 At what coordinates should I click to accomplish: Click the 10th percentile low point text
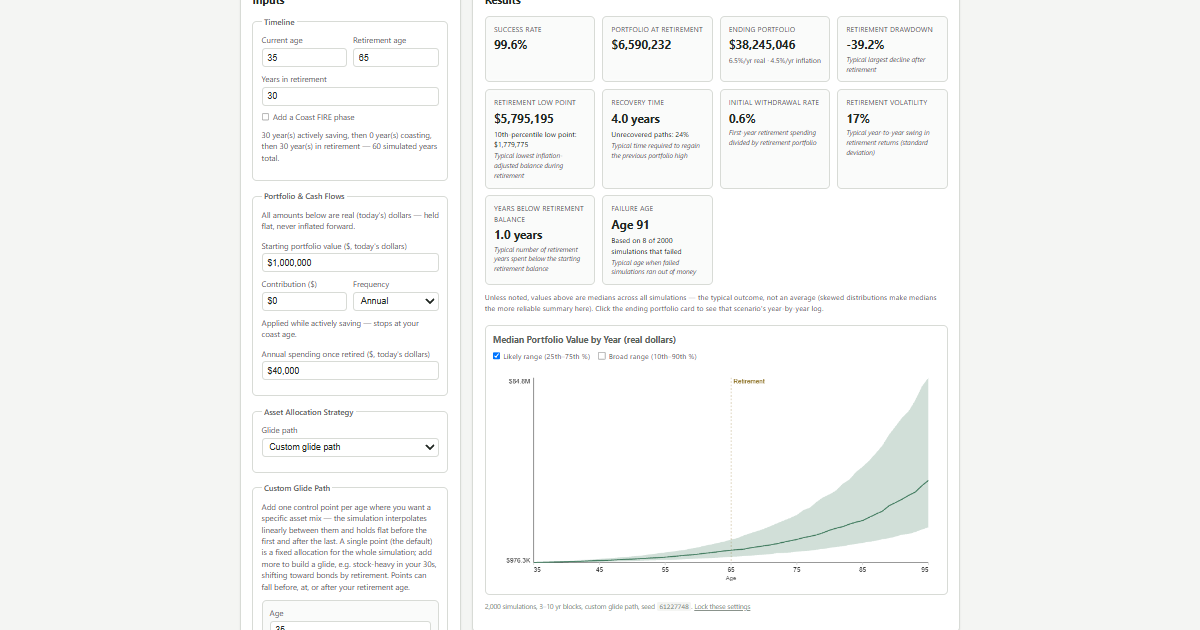click(535, 139)
